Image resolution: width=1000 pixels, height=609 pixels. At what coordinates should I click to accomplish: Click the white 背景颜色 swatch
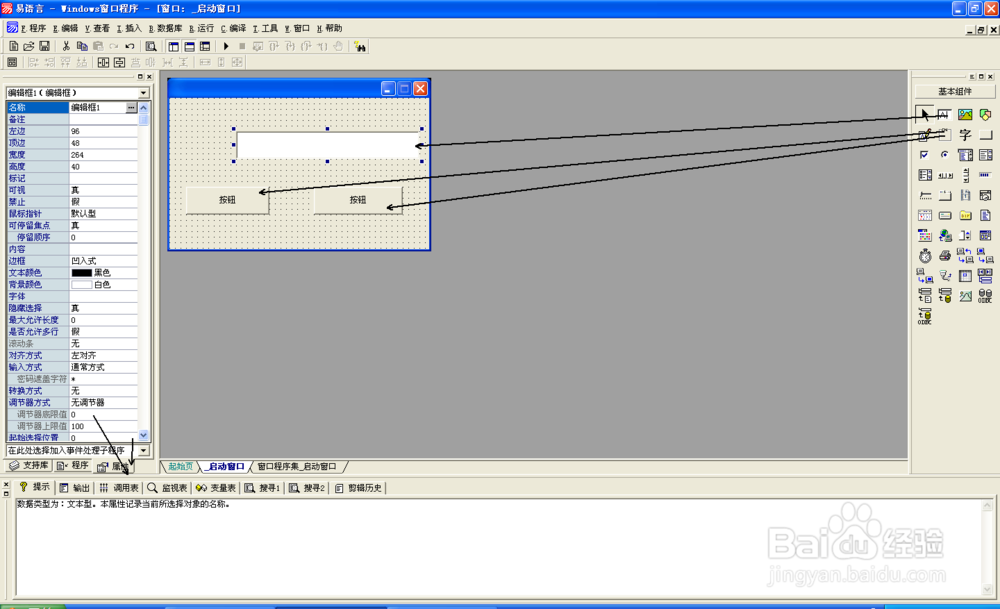(x=82, y=284)
